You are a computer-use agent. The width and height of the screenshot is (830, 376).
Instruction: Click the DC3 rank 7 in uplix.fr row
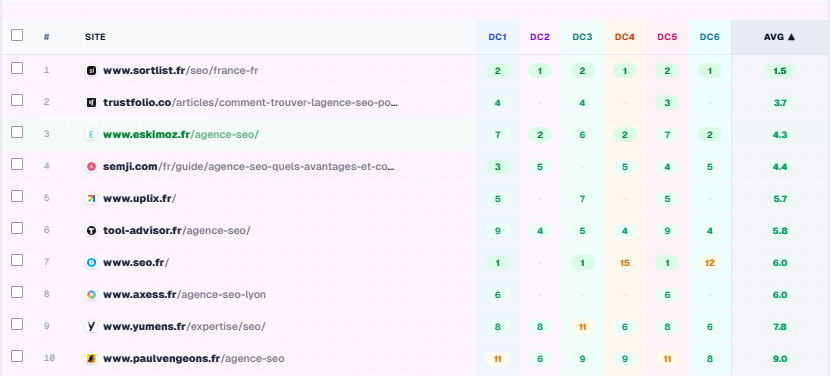(582, 199)
